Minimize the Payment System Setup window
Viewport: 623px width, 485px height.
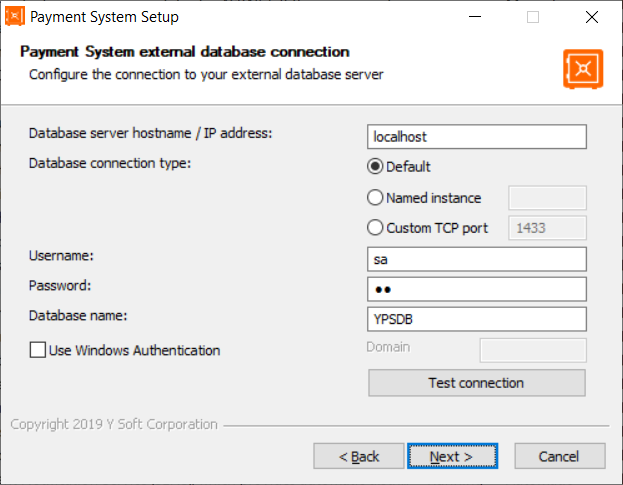(475, 17)
